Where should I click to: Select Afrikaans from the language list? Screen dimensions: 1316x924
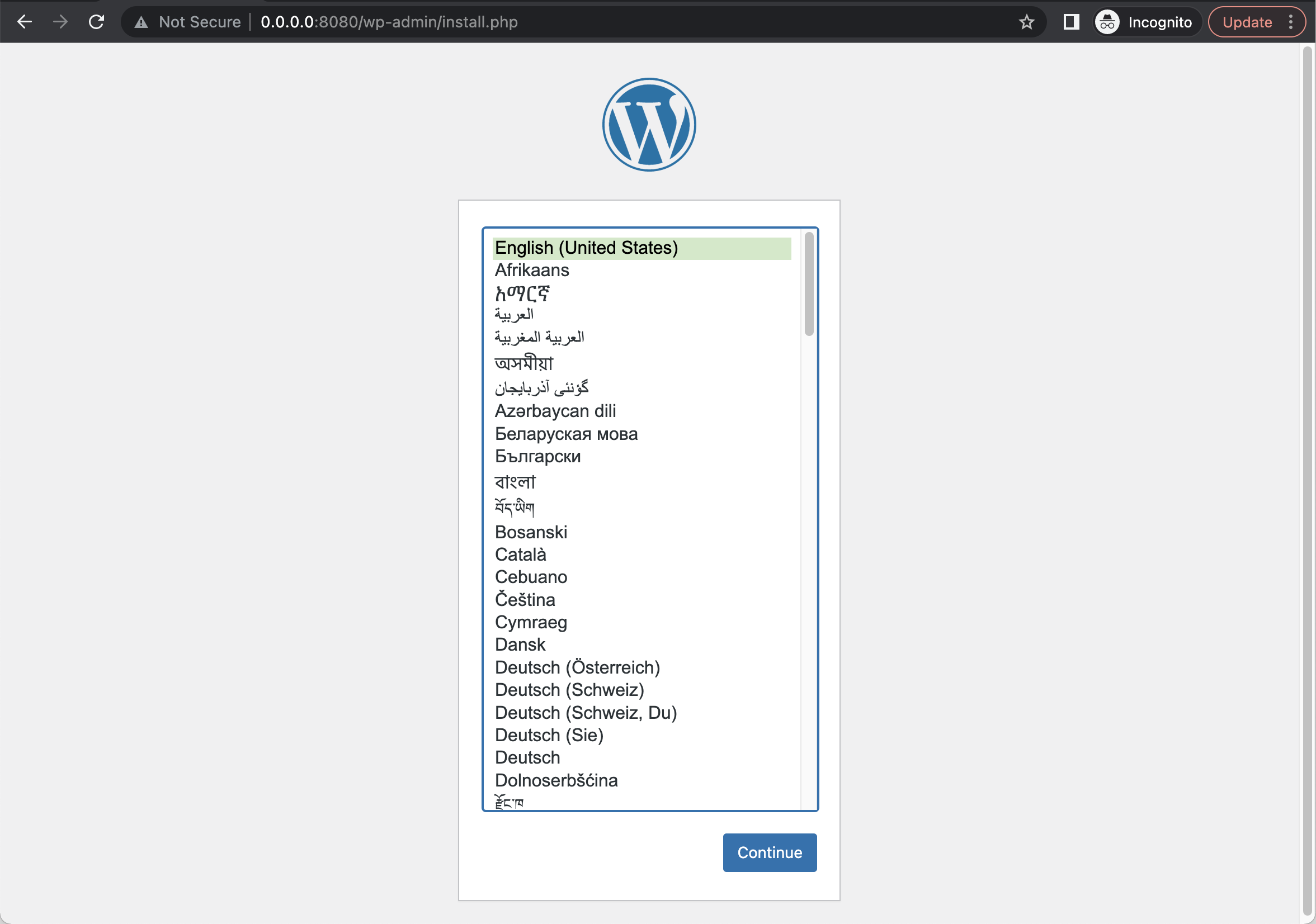pos(642,271)
